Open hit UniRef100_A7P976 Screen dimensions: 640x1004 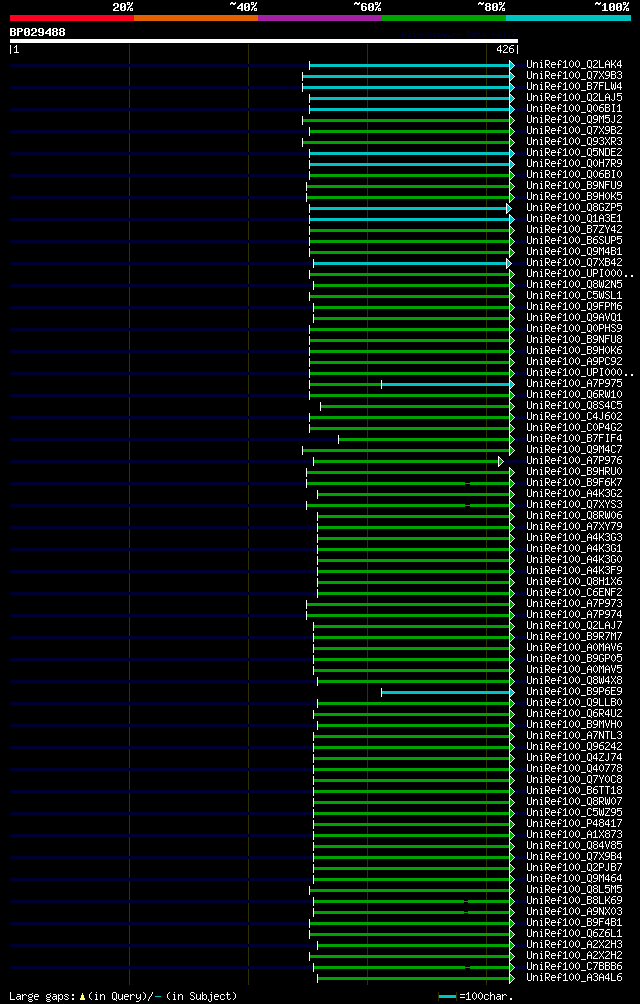(573, 460)
